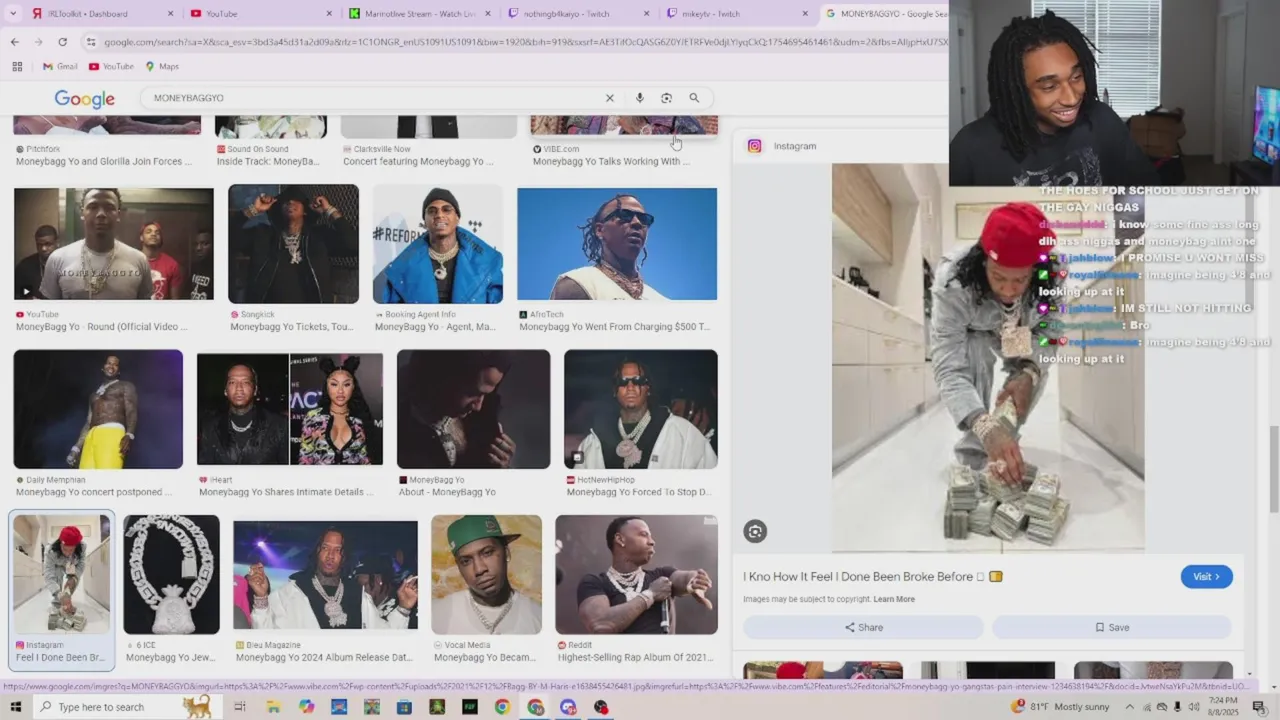Clear the search box text
1280x720 pixels.
pyautogui.click(x=609, y=98)
